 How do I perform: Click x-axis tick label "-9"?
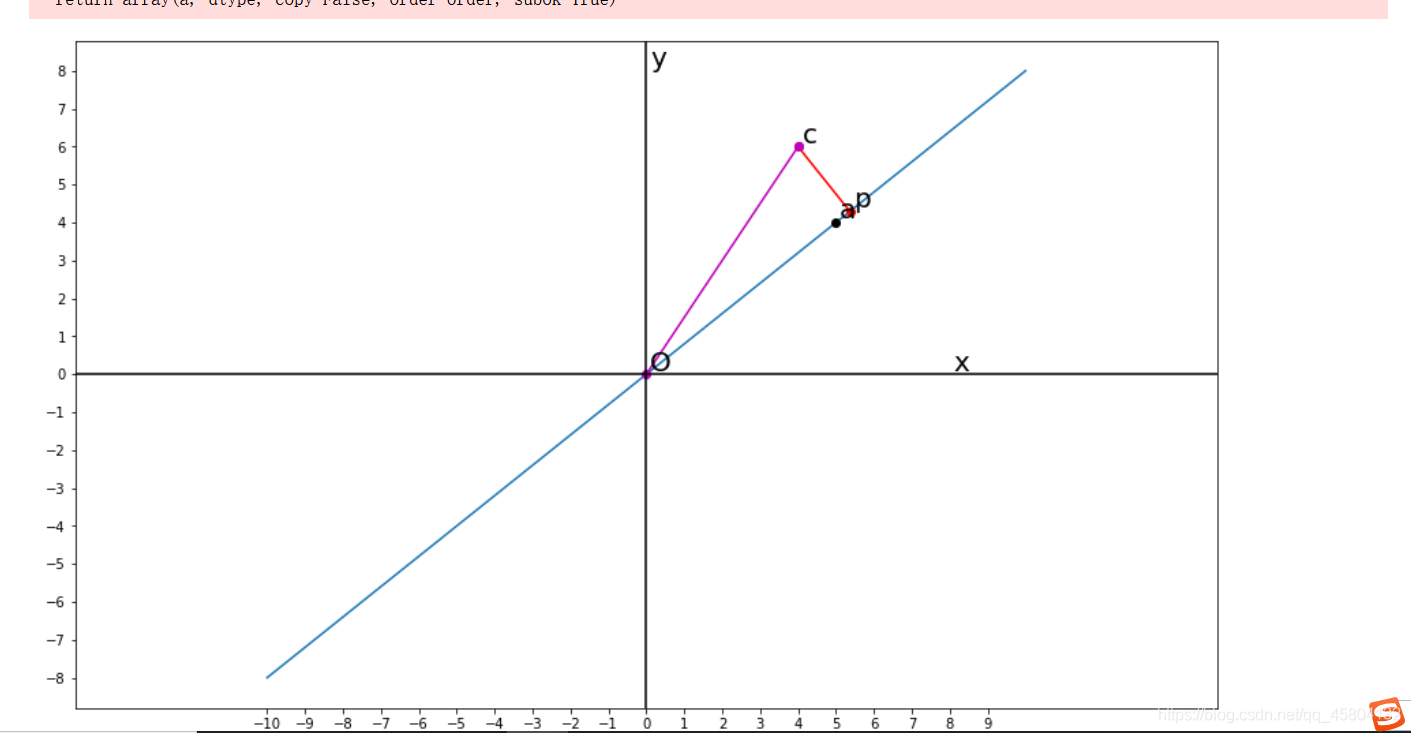[304, 723]
